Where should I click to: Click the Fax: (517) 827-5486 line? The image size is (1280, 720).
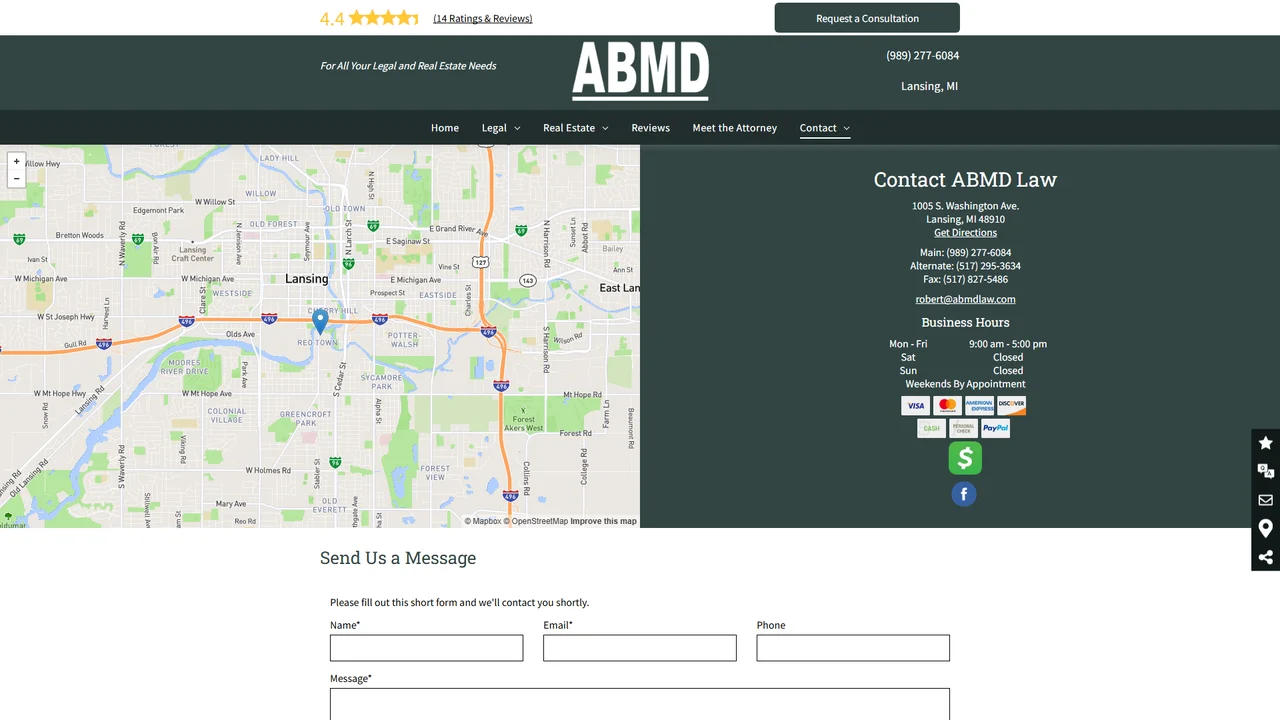pyautogui.click(x=966, y=280)
